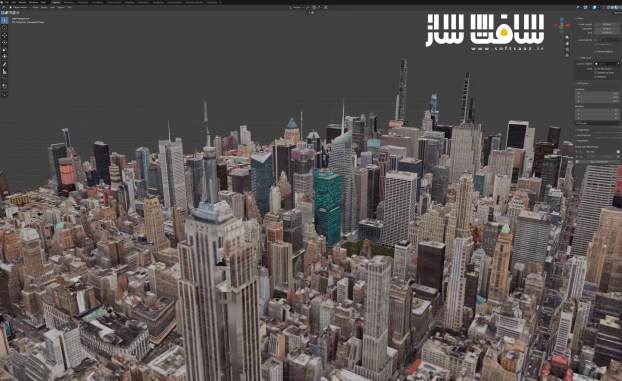Viewport: 622px width, 381px height.
Task: Activate the Rotate tool
Action: coord(4,43)
